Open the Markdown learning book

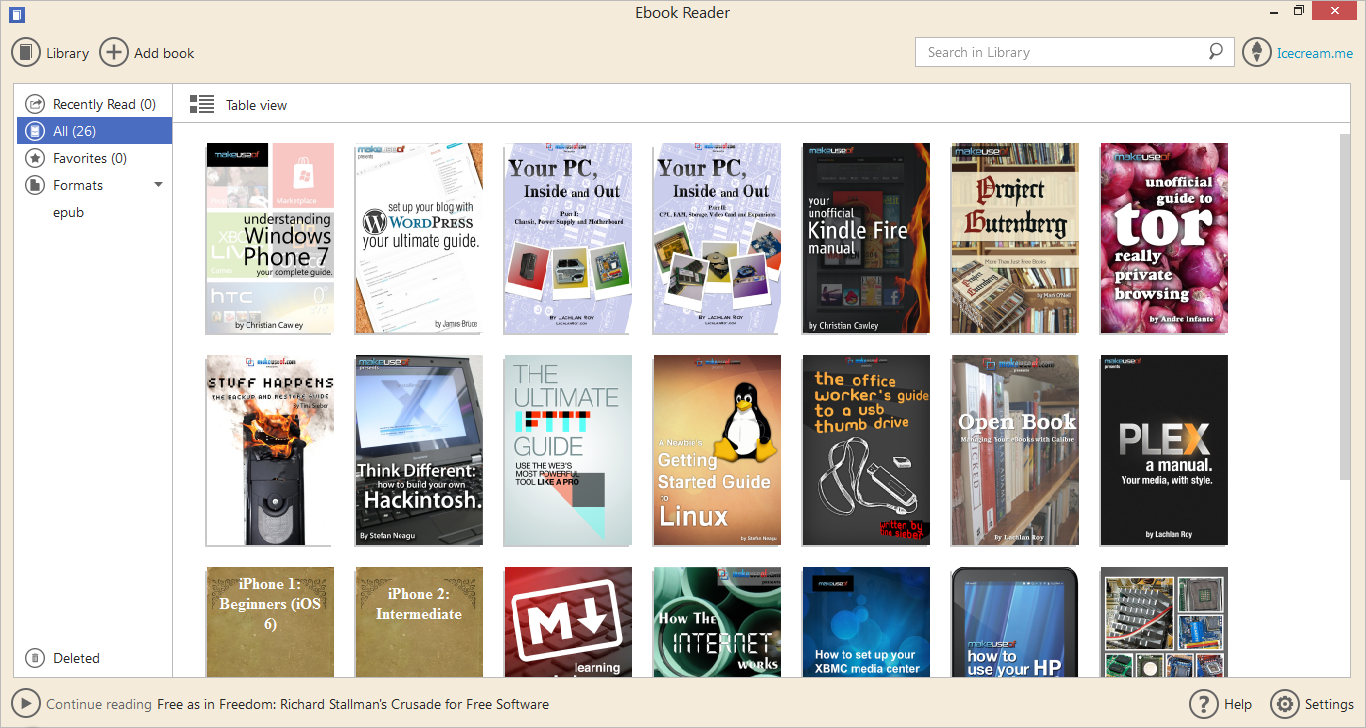pyautogui.click(x=568, y=622)
